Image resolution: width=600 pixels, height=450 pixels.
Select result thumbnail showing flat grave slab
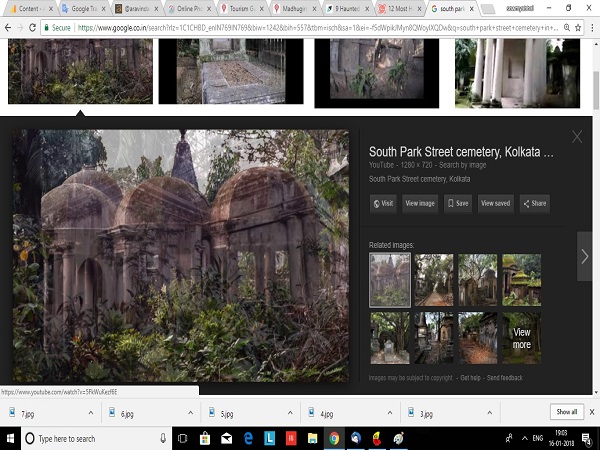(x=231, y=72)
